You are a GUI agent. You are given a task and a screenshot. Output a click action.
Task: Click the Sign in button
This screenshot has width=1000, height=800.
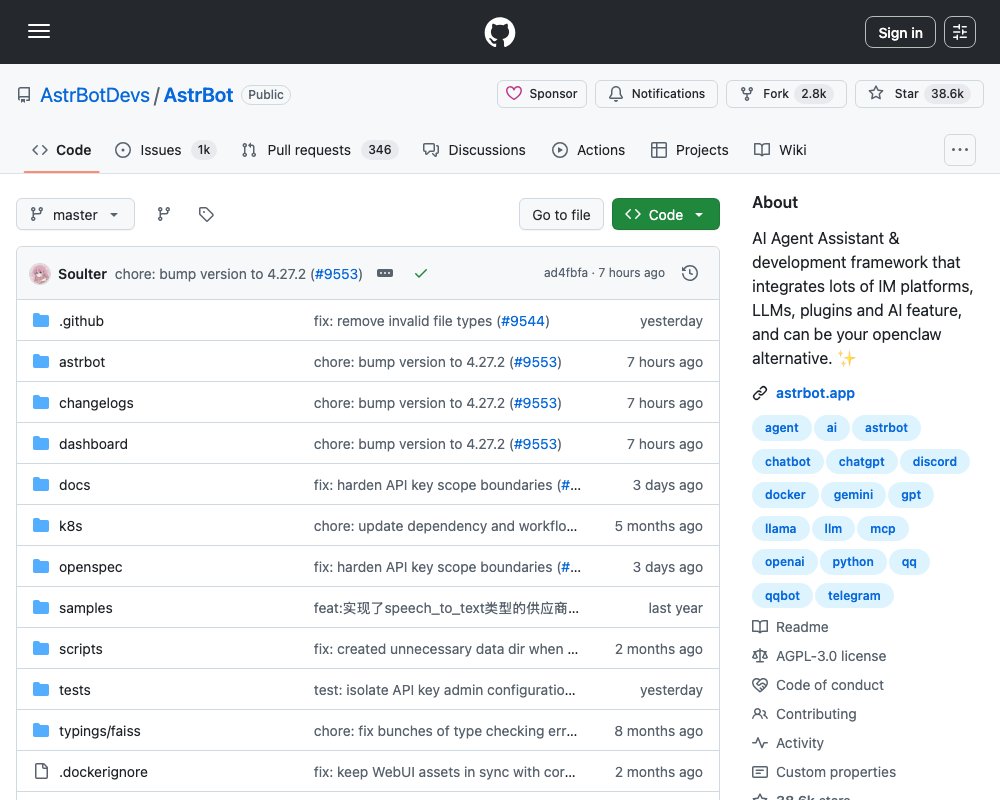coord(900,32)
